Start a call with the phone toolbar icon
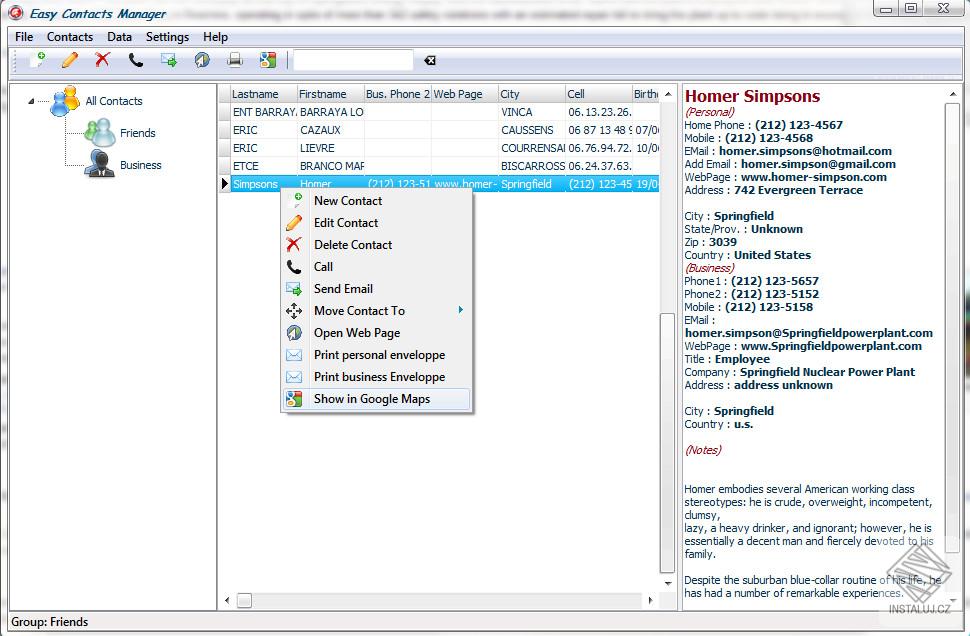 click(x=135, y=60)
